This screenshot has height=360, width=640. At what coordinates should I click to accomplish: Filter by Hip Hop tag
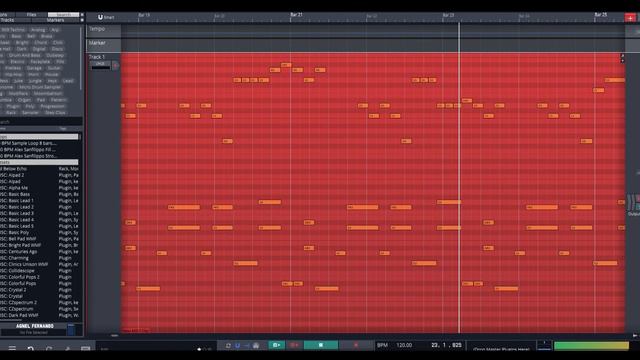click(x=13, y=75)
